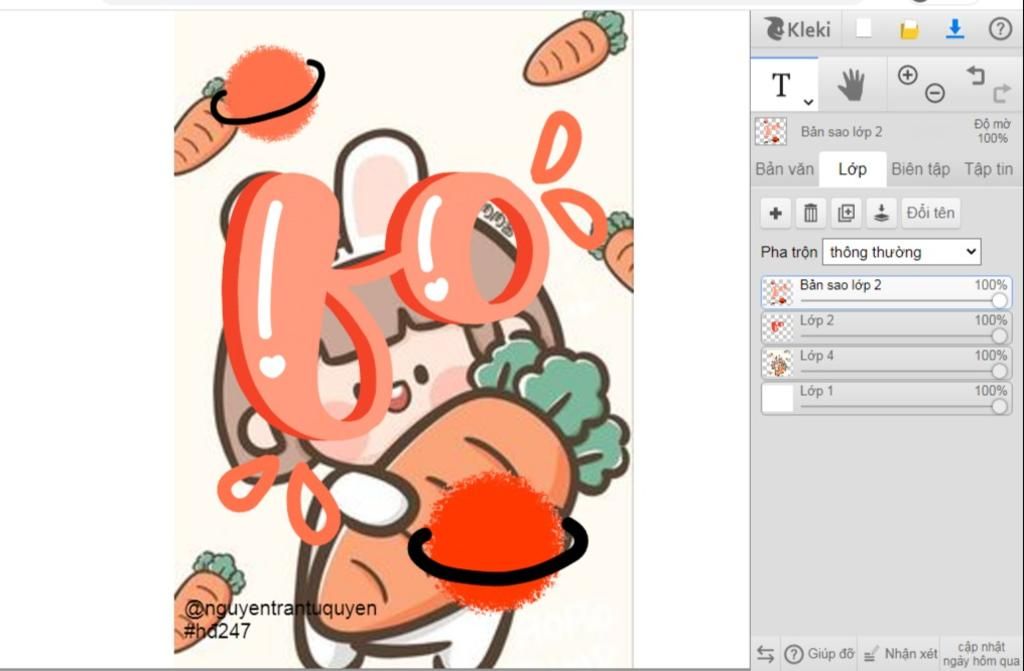Zoom out with the minus icon

[x=935, y=93]
